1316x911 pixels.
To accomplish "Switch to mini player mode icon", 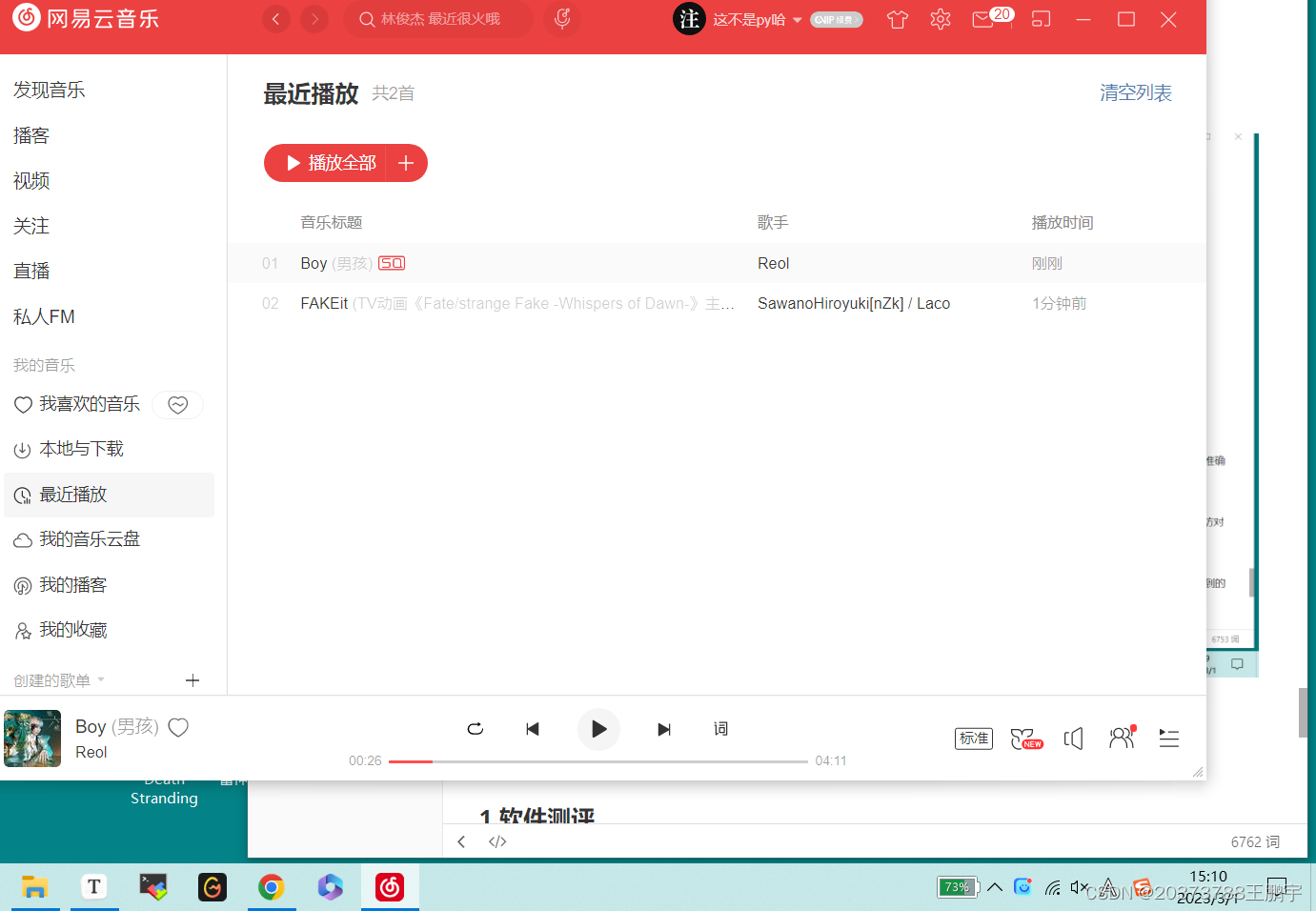I will (1041, 19).
